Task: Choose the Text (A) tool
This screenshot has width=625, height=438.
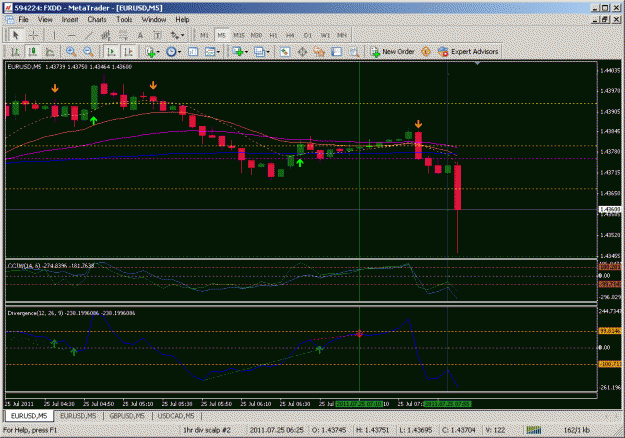Action: point(140,35)
